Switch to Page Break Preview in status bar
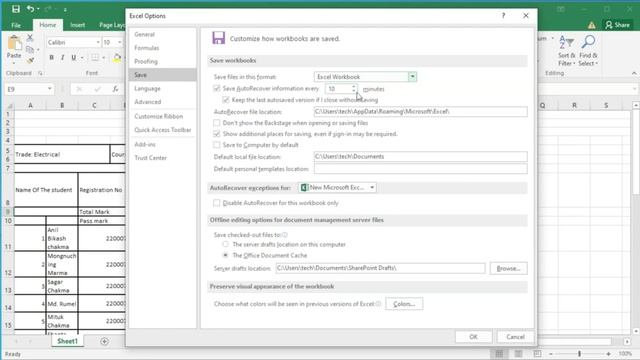The width and height of the screenshot is (640, 360). click(537, 354)
